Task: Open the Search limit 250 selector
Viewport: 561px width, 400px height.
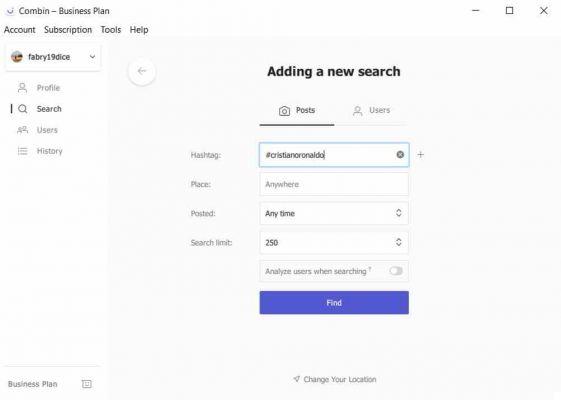Action: (x=334, y=243)
